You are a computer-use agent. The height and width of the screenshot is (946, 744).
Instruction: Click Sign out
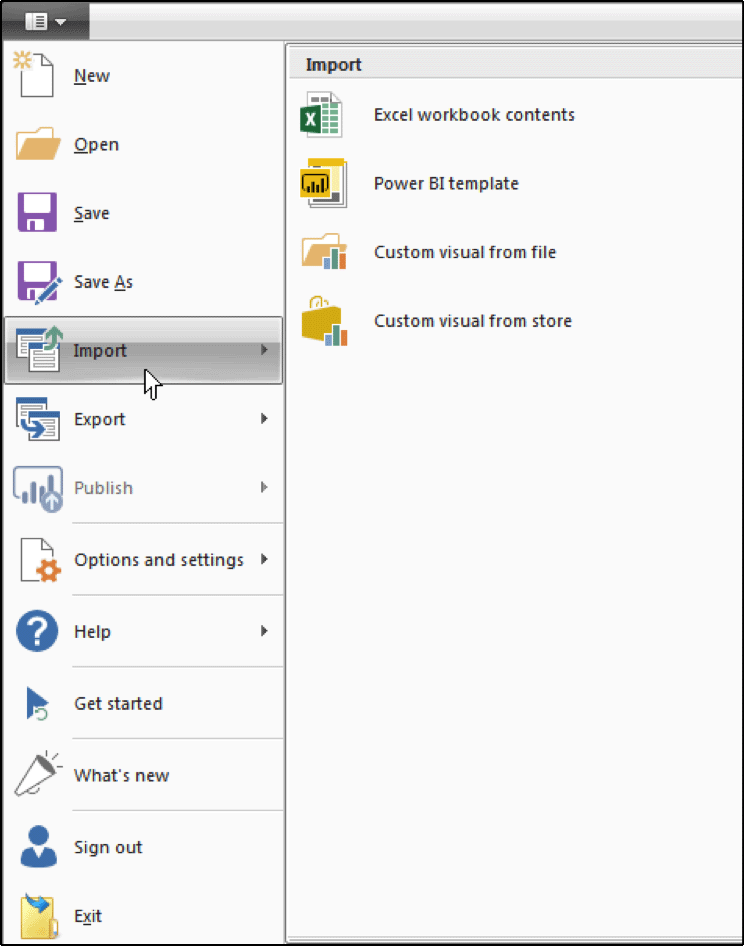(107, 846)
